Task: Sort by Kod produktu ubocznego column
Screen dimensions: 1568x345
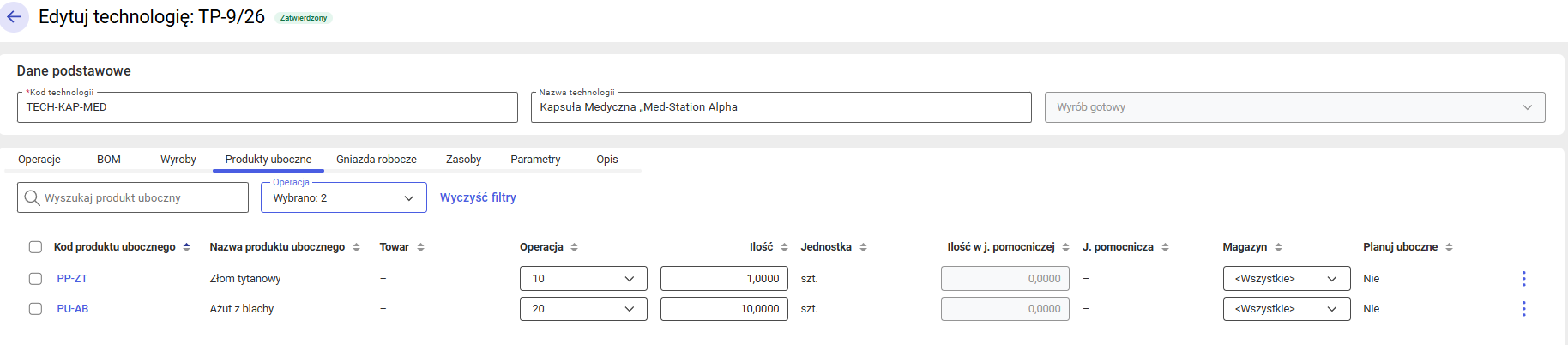Action: click(186, 247)
